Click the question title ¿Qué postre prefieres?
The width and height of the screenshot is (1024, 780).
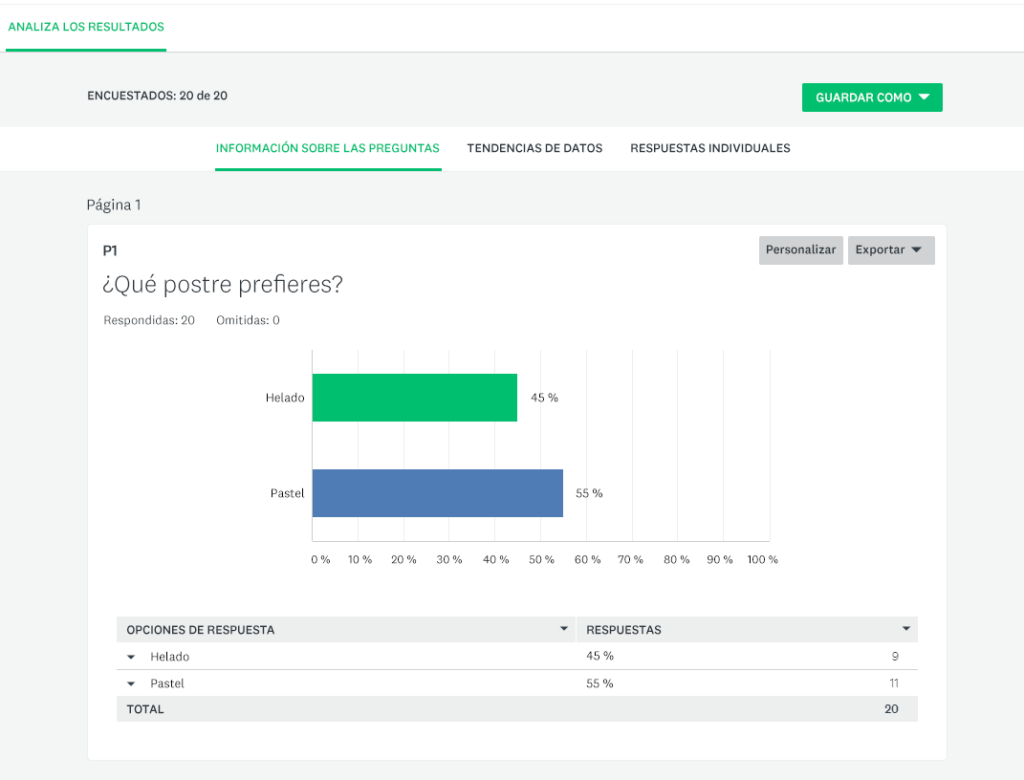[223, 285]
